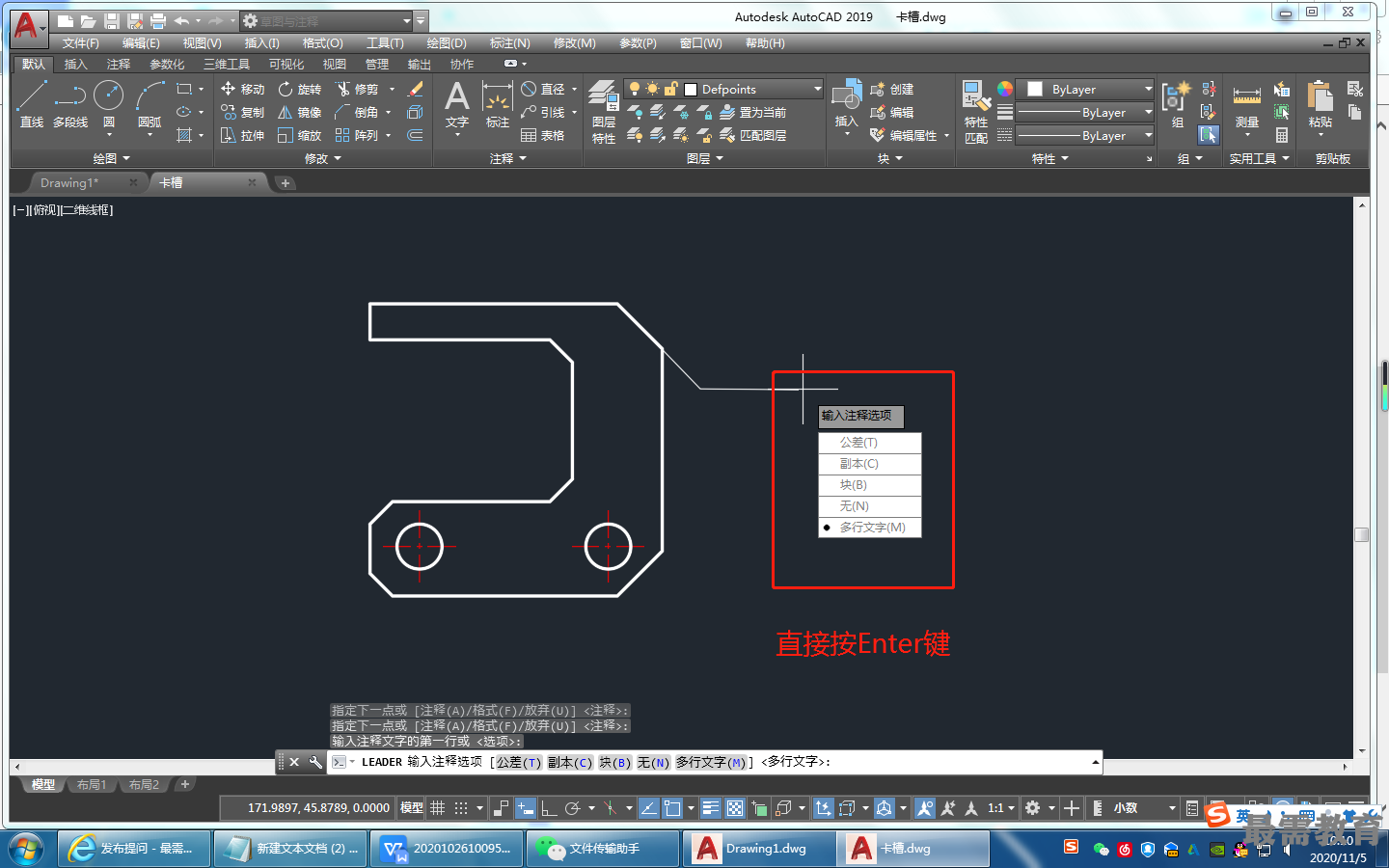
Task: Toggle object snap in status bar
Action: [x=672, y=808]
